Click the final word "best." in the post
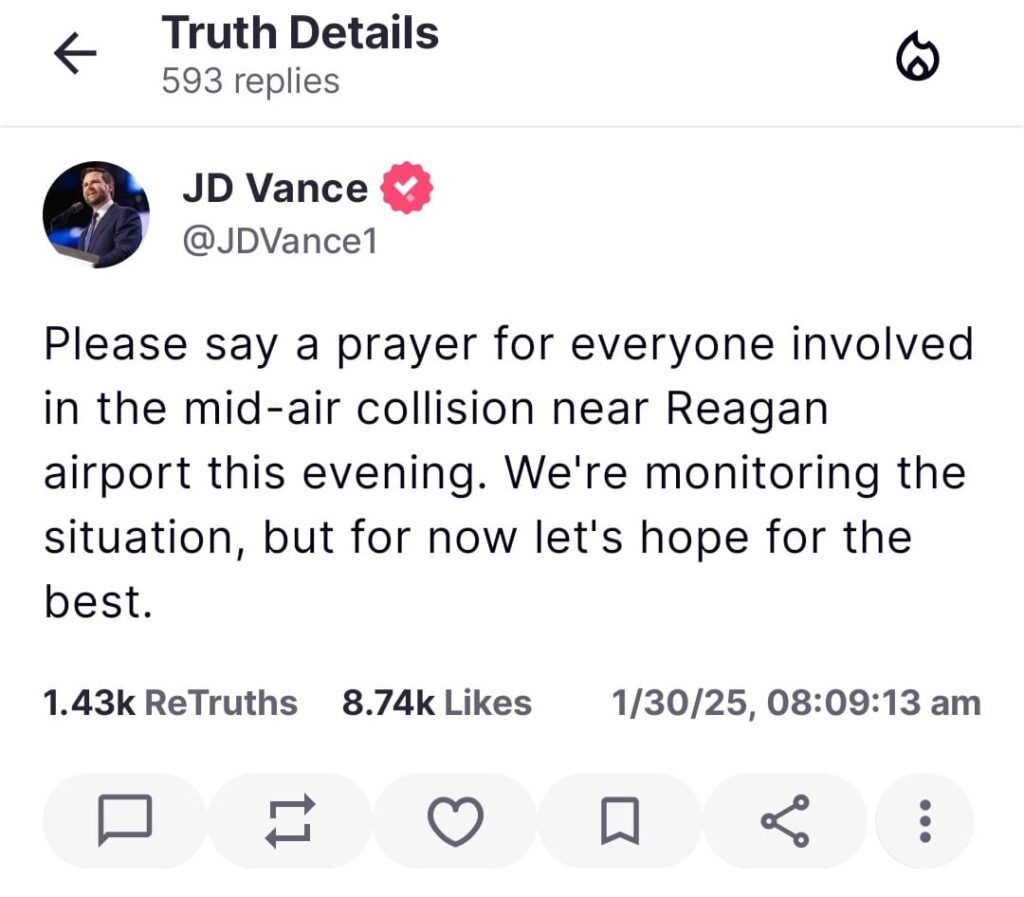 tap(97, 603)
